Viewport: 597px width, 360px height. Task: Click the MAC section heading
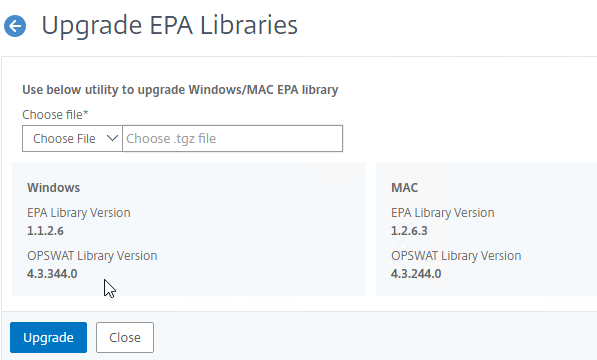(404, 188)
